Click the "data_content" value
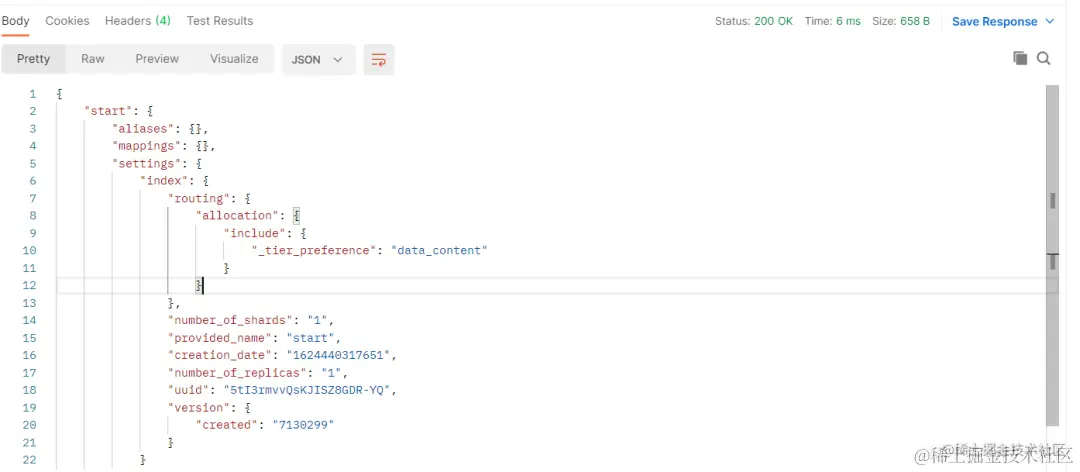Screen dimensions: 1080x472 point(439,251)
